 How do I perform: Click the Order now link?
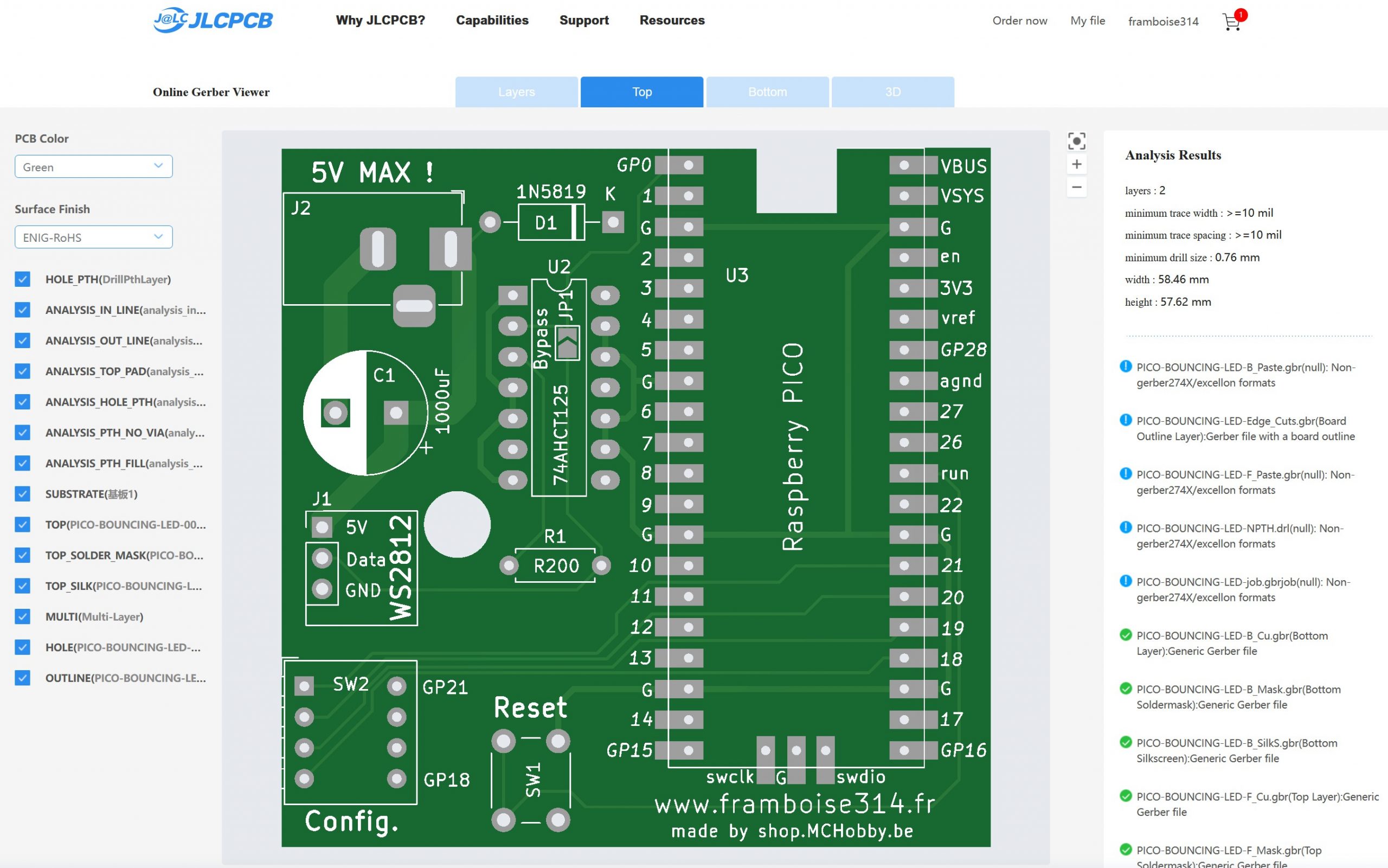(x=1019, y=21)
